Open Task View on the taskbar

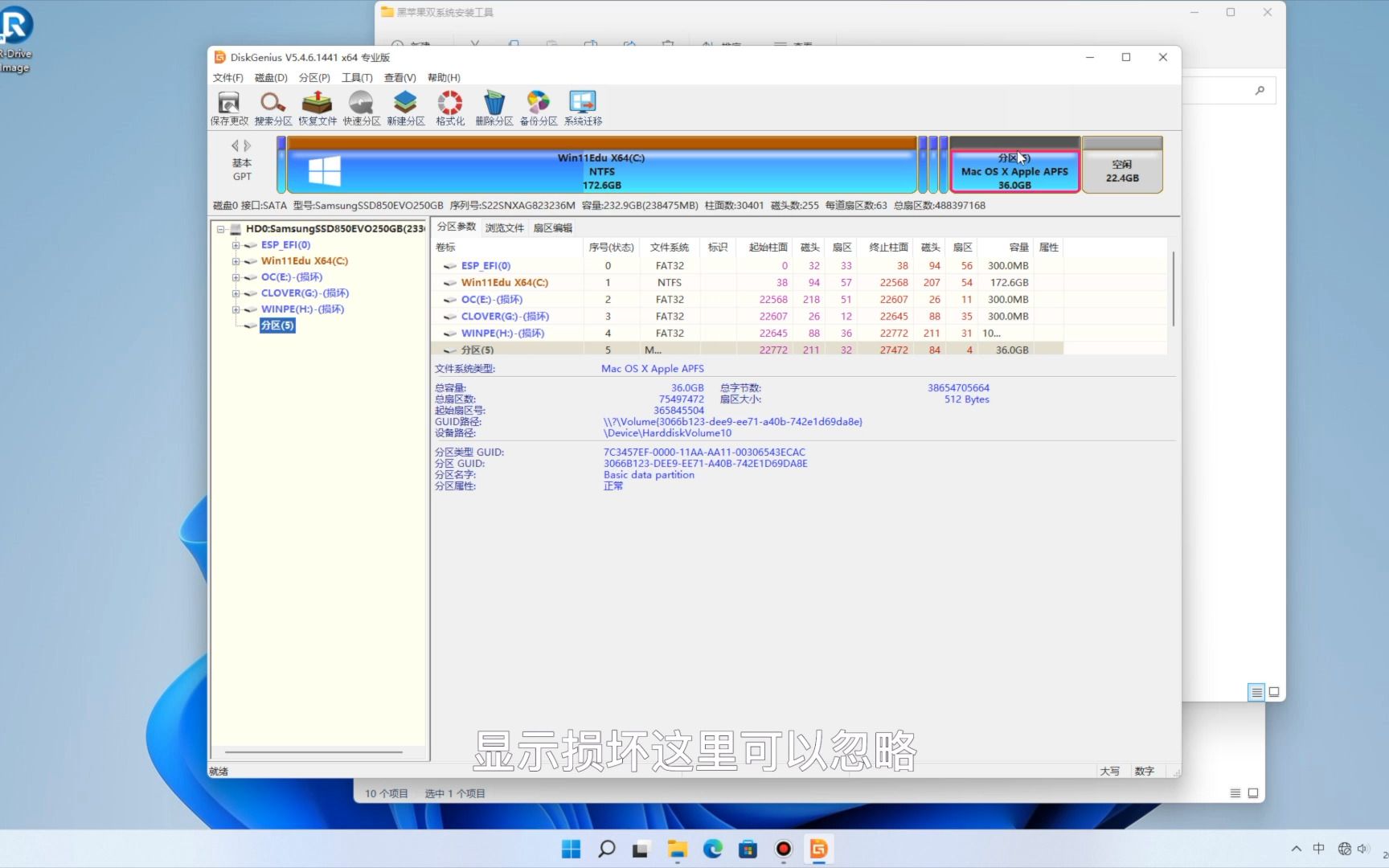pos(641,849)
